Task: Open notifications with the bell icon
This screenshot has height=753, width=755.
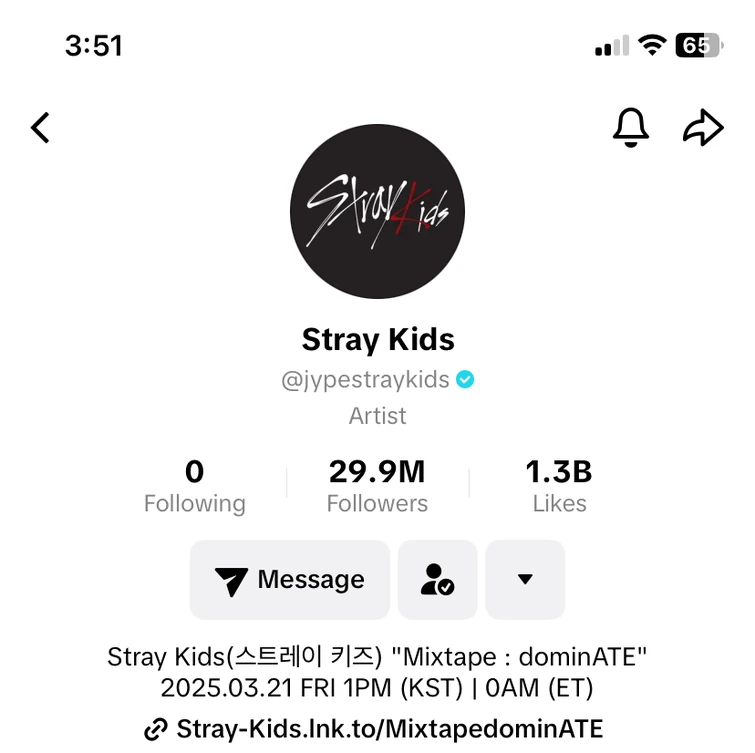Action: click(x=630, y=127)
